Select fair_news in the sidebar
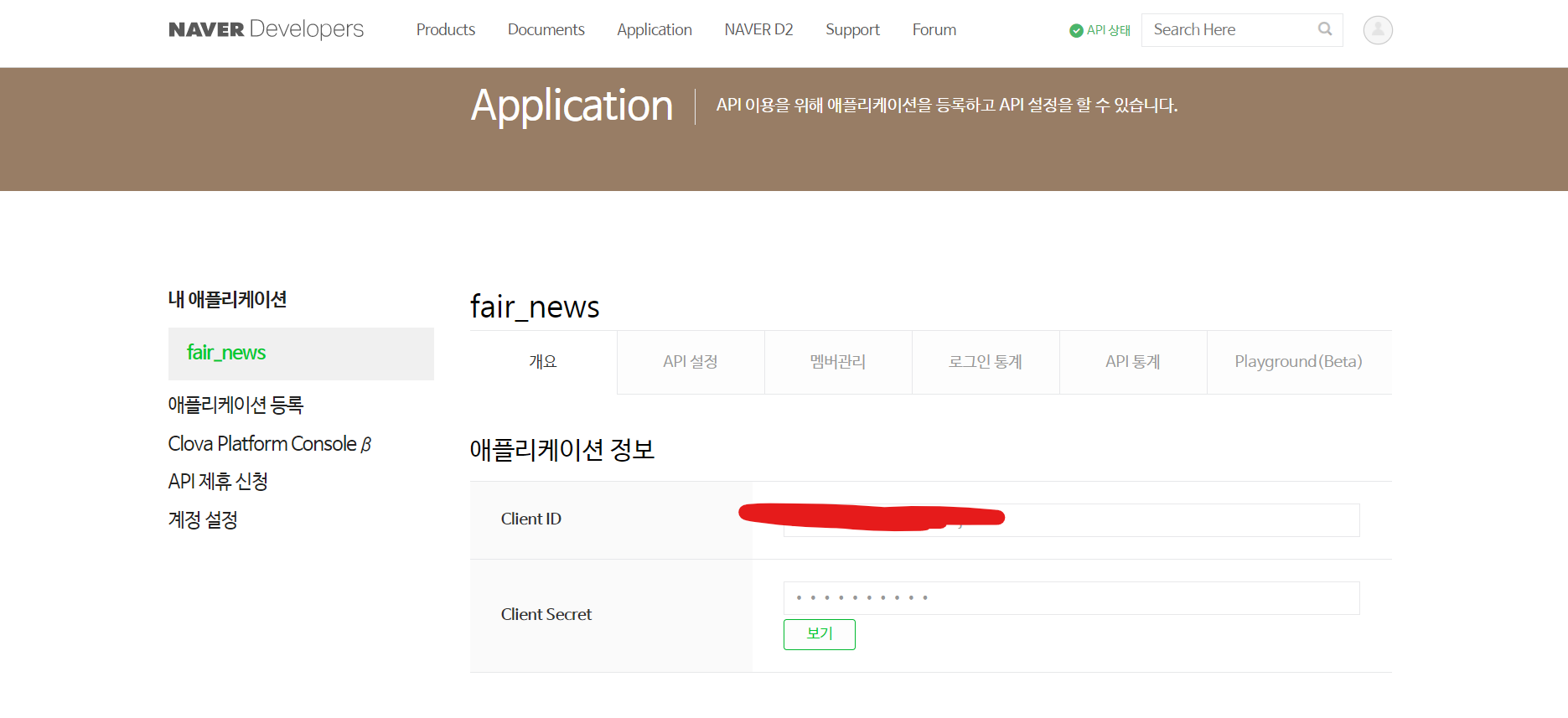 coord(301,354)
